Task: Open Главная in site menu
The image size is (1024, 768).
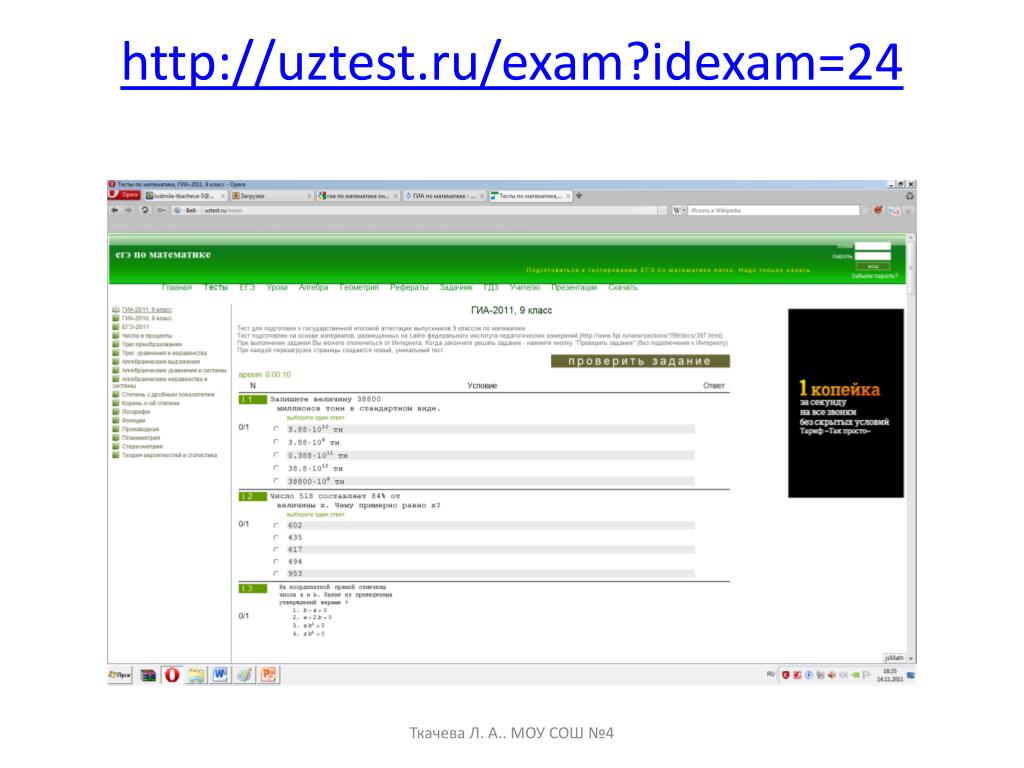Action: point(176,287)
